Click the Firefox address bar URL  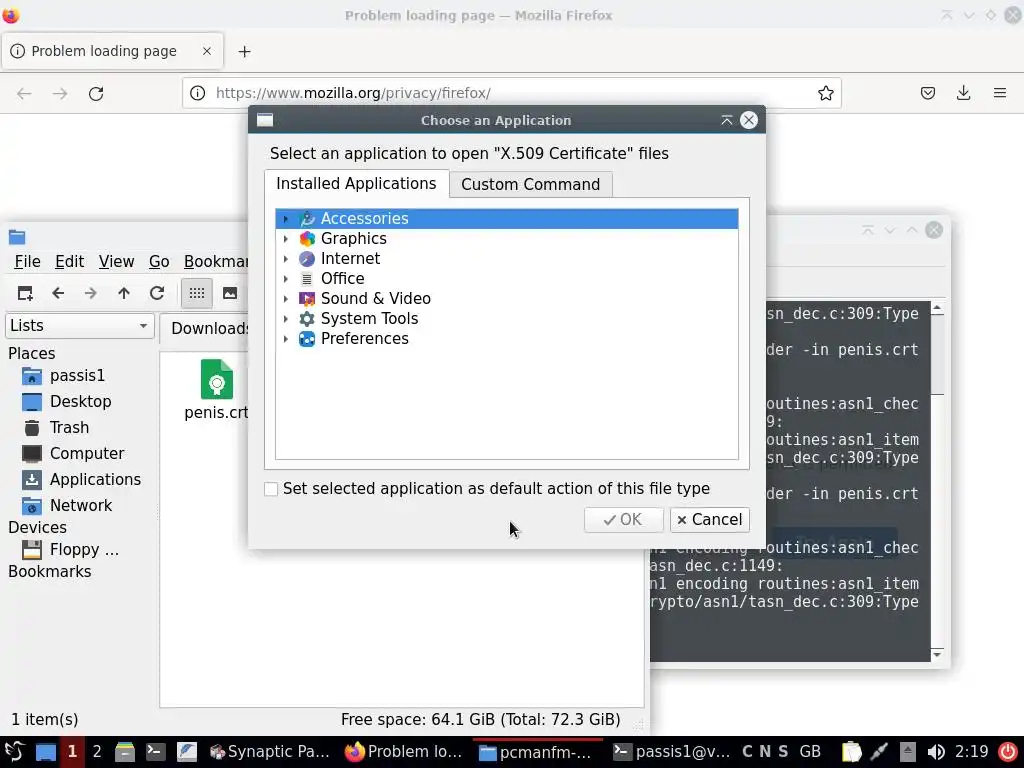[x=353, y=93]
